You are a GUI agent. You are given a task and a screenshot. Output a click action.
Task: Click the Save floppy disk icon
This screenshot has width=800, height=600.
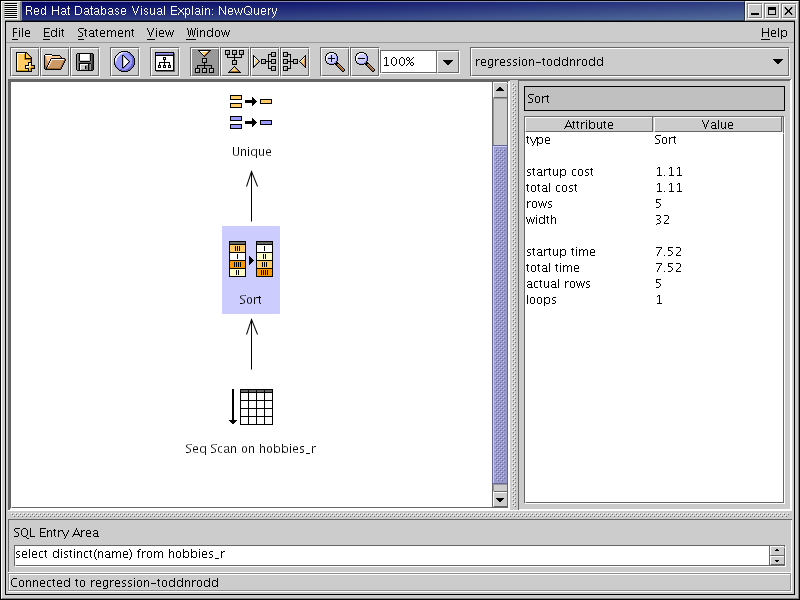[x=85, y=62]
